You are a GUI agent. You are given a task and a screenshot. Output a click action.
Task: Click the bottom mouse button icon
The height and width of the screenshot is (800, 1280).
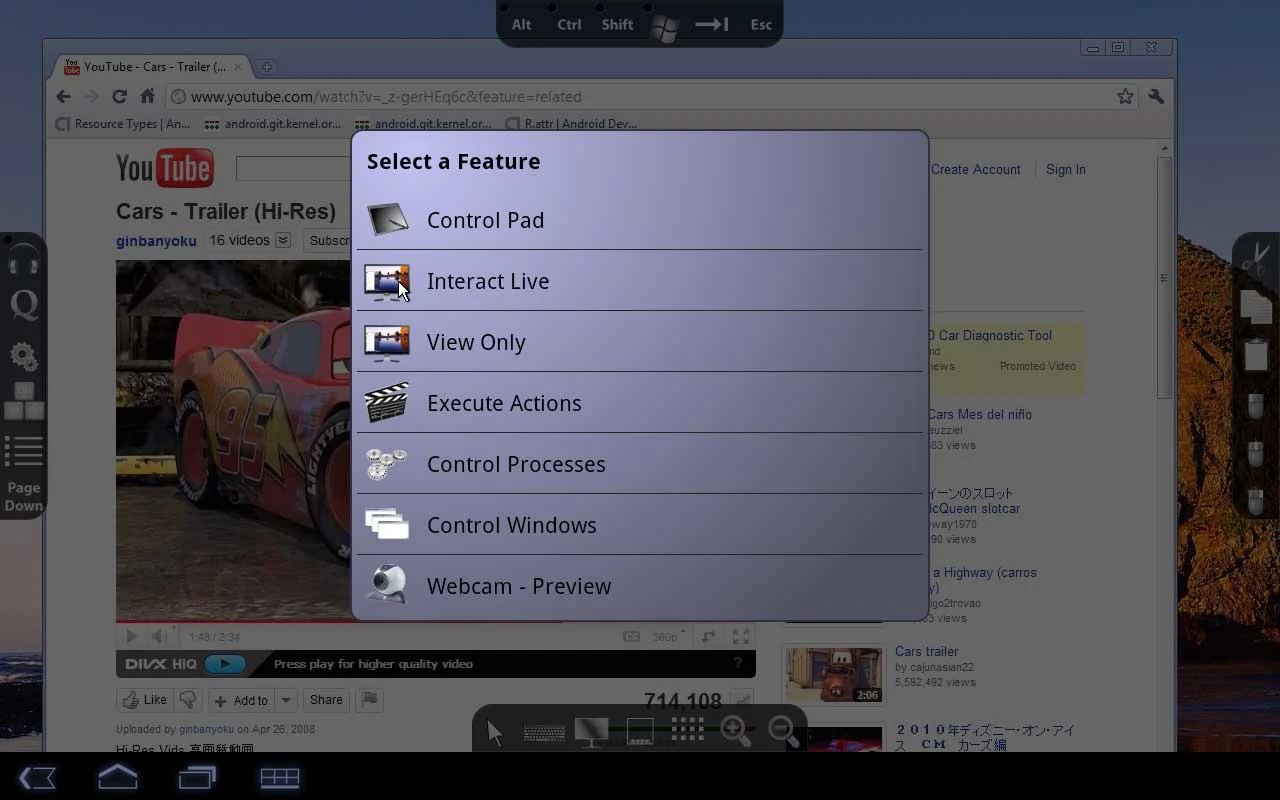pyautogui.click(x=1256, y=500)
